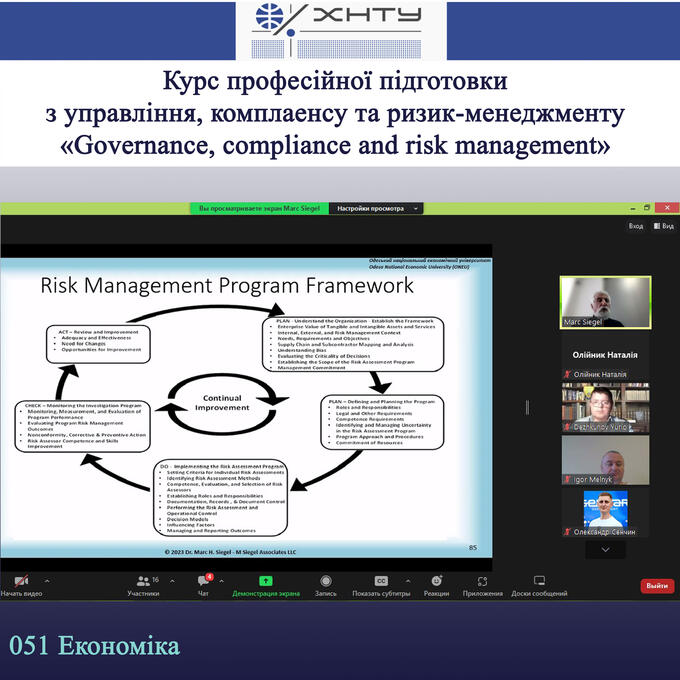Image resolution: width=680 pixels, height=680 pixels.
Task: Open the Reactions (Реакции) emoji icon
Action: point(436,581)
